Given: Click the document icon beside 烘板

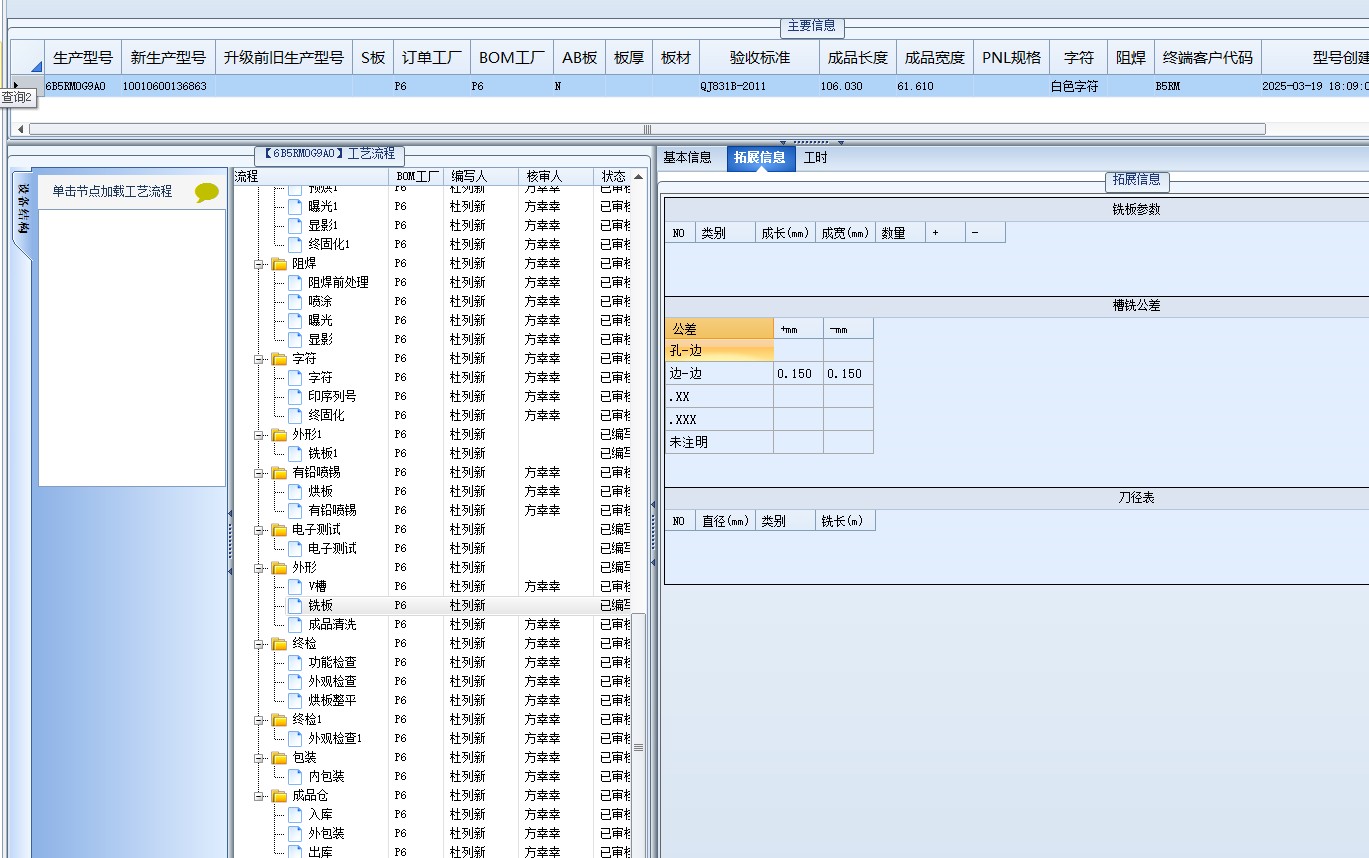Looking at the screenshot, I should tap(295, 492).
